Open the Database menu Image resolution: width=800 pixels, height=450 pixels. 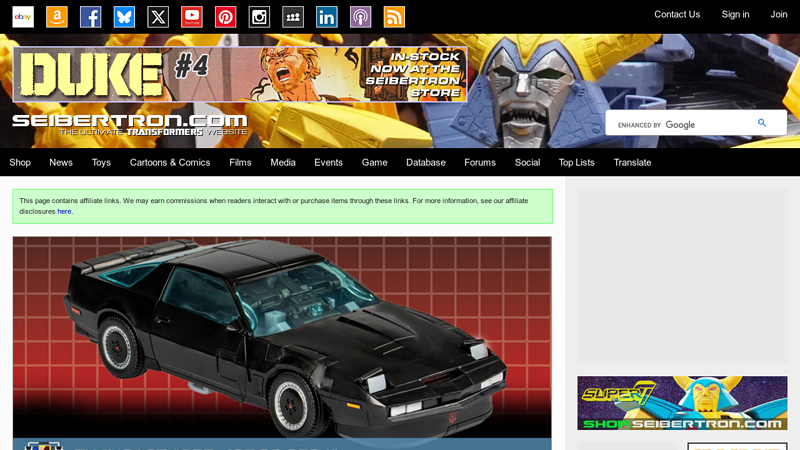[x=426, y=162]
